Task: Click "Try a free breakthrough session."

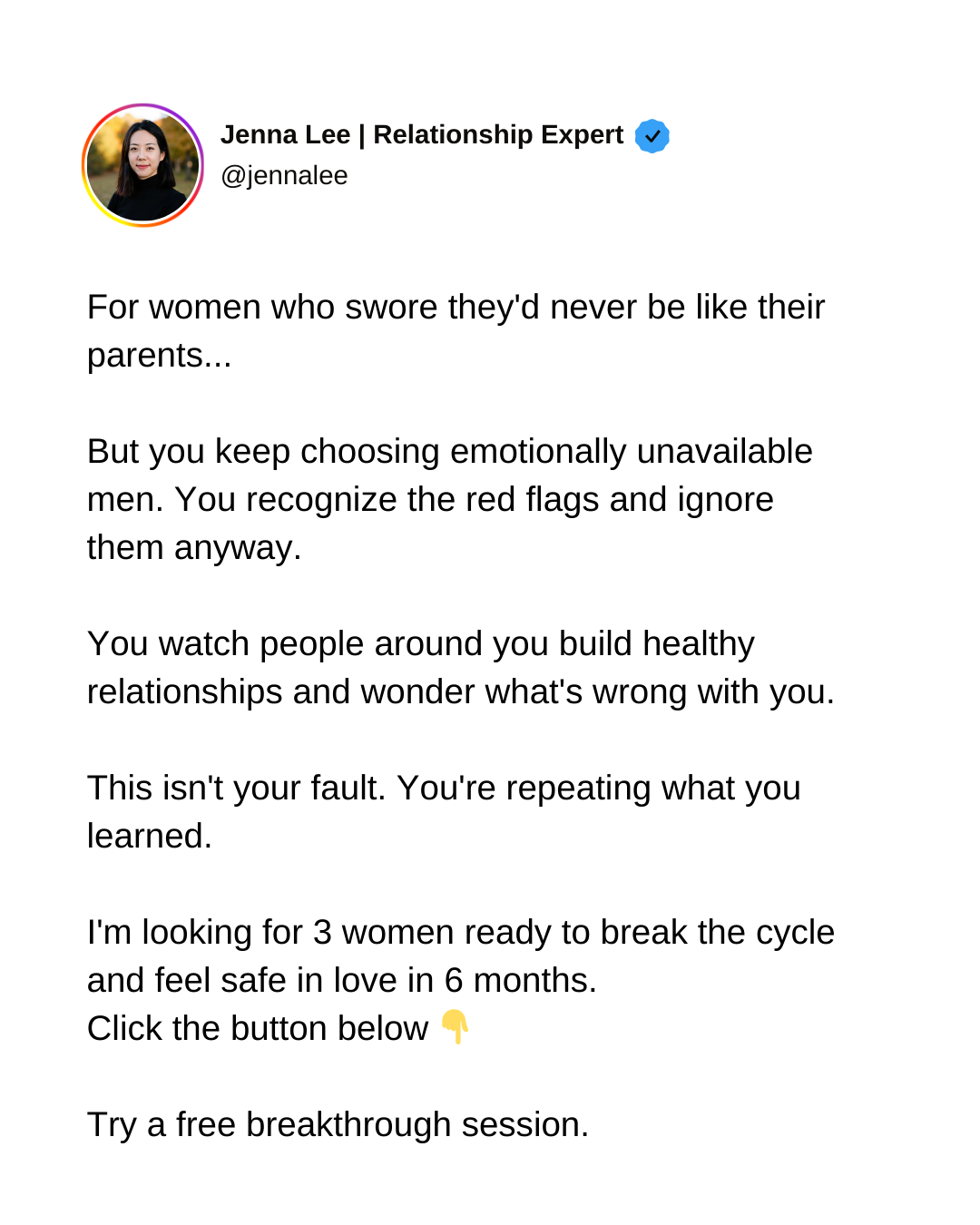Action: tap(338, 1125)
